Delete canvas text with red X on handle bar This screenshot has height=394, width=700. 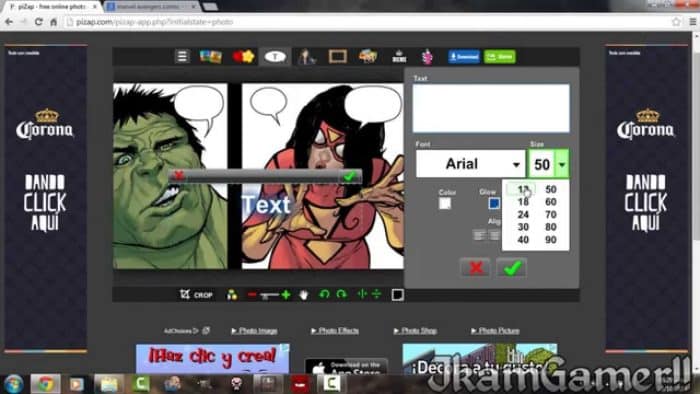coord(179,175)
